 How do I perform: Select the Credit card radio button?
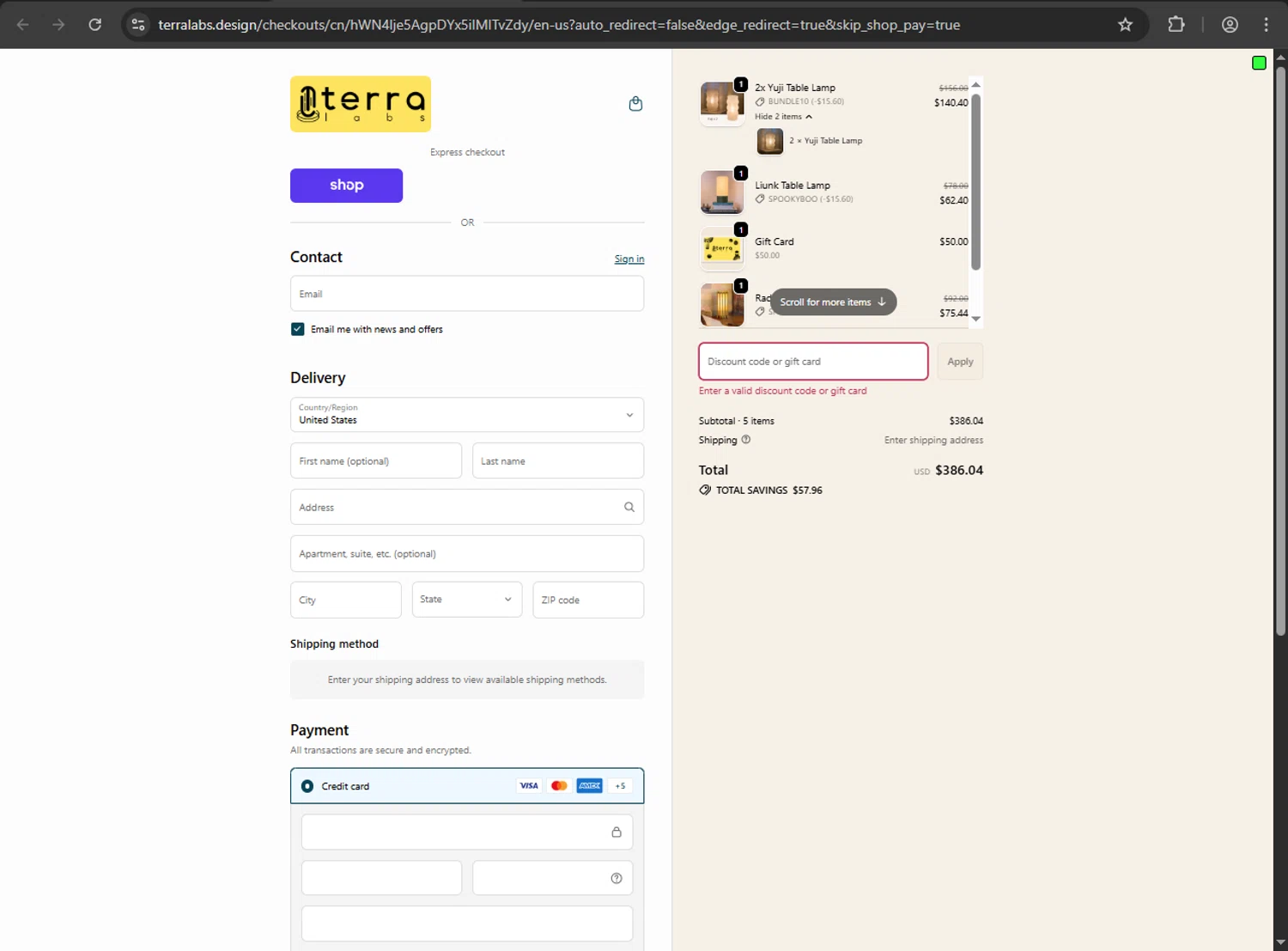click(x=307, y=786)
